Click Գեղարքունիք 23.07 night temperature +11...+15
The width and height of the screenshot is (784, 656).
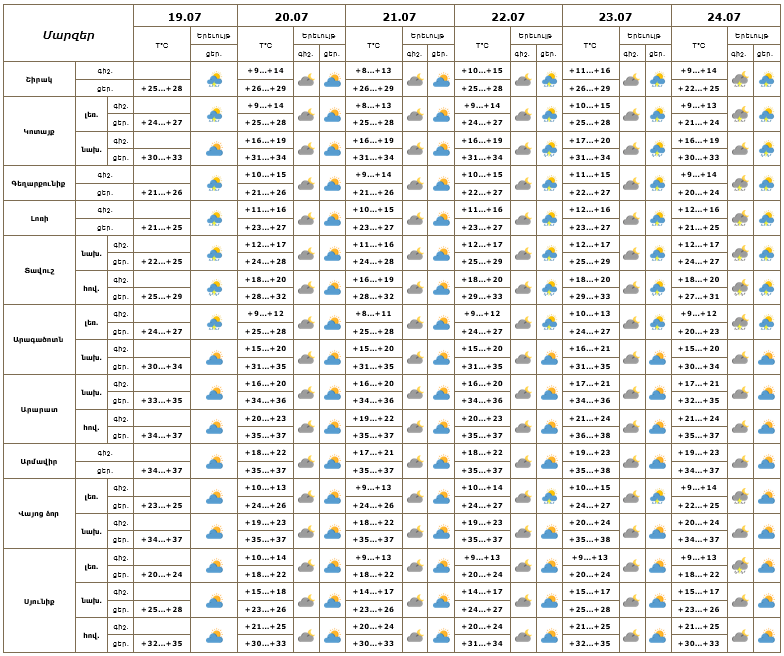[x=590, y=174]
